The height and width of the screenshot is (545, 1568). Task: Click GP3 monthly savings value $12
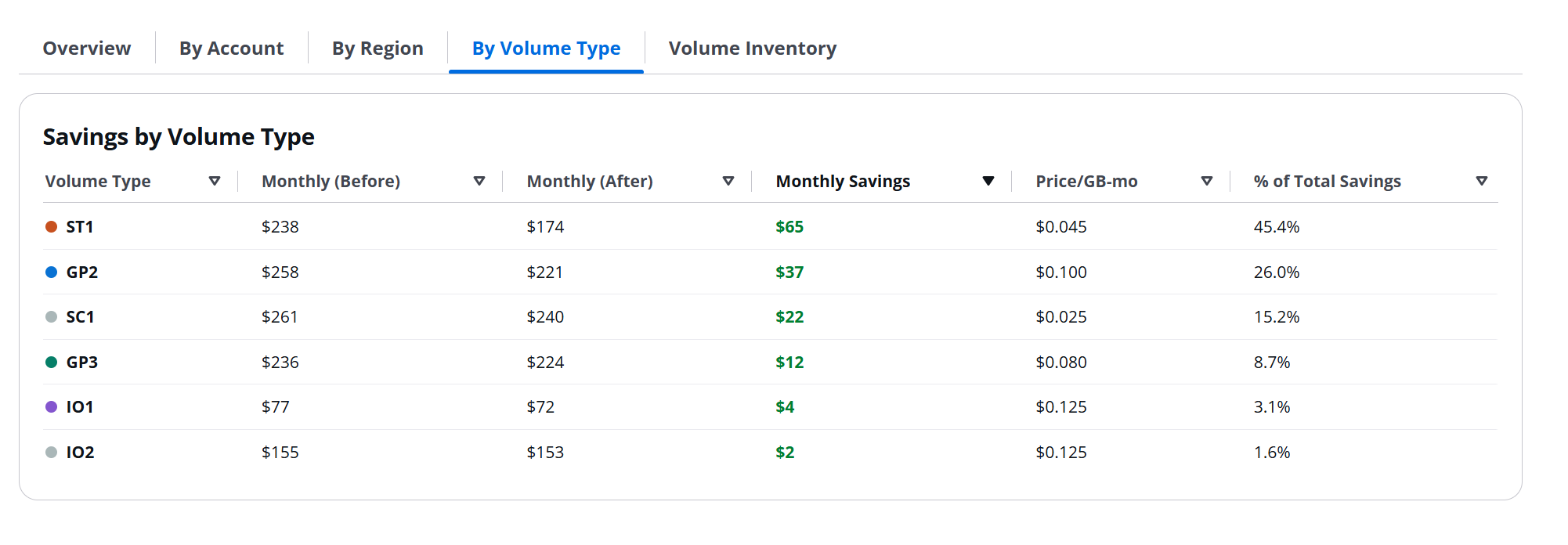click(x=789, y=363)
